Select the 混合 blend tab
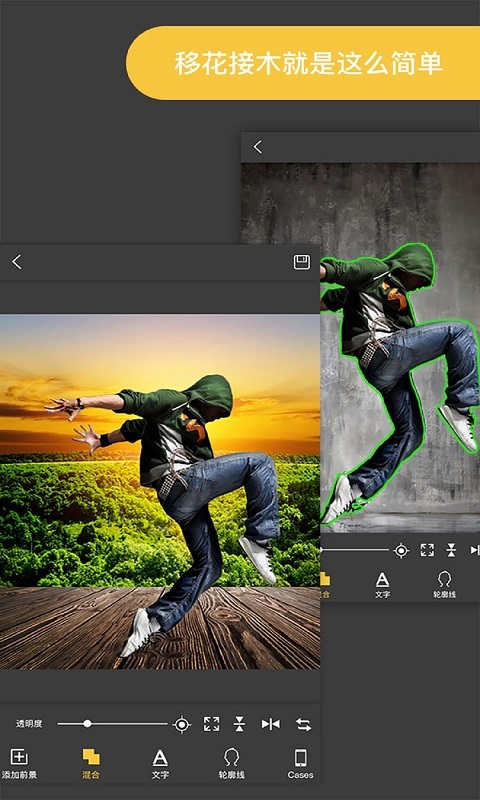 [91, 764]
